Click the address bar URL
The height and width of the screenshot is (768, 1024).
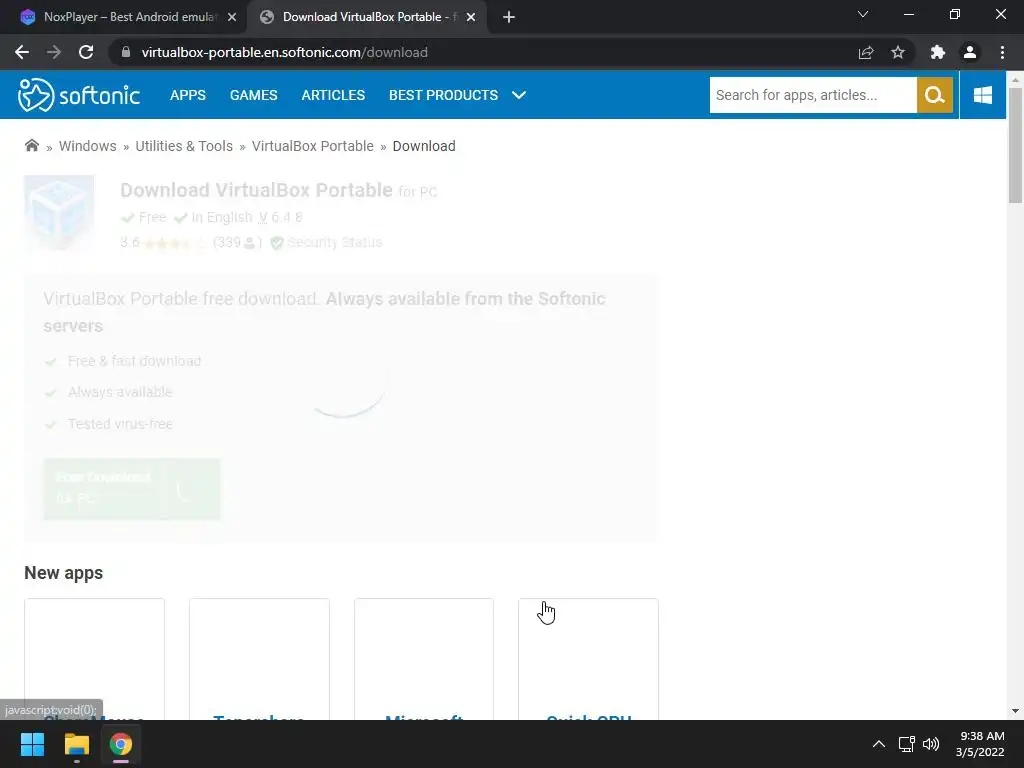pyautogui.click(x=285, y=52)
